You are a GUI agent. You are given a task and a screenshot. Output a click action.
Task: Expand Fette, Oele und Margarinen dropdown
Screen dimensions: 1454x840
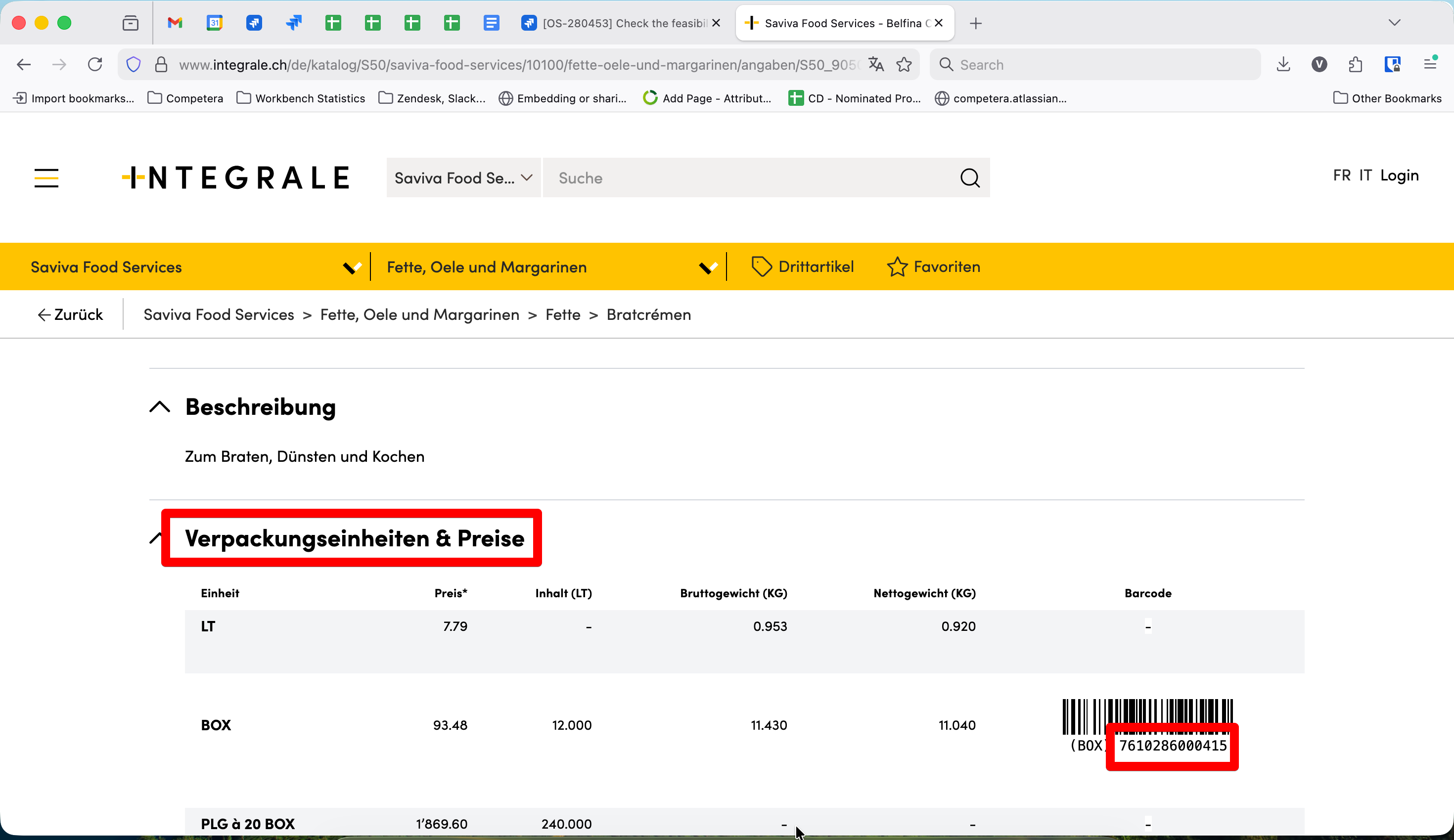(x=708, y=267)
